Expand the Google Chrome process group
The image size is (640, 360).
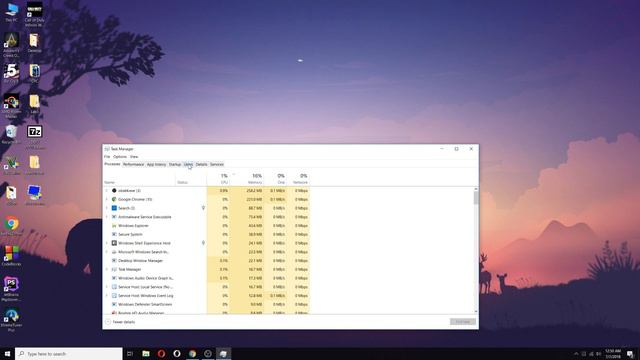click(107, 199)
